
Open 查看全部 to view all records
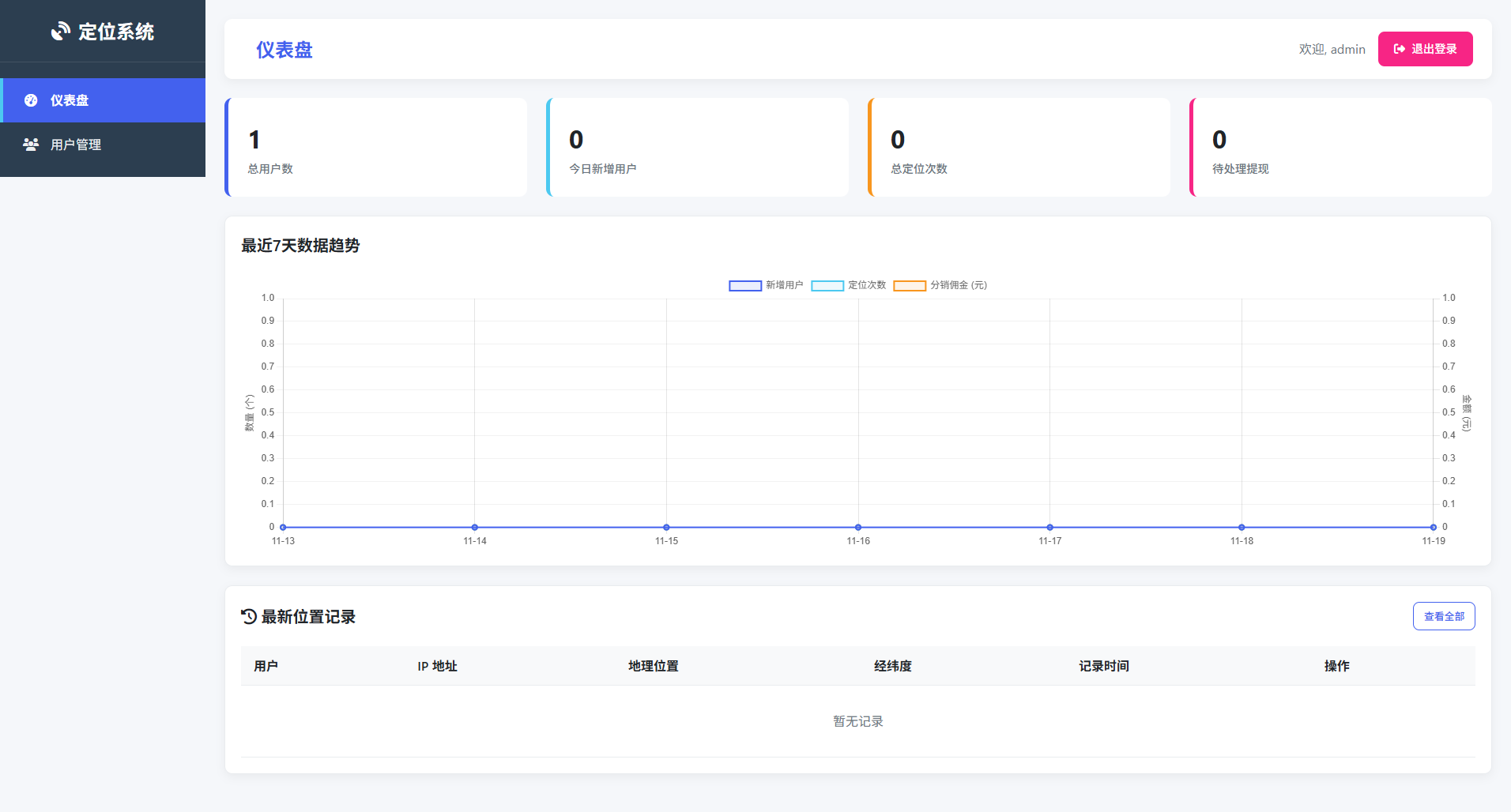click(x=1443, y=615)
